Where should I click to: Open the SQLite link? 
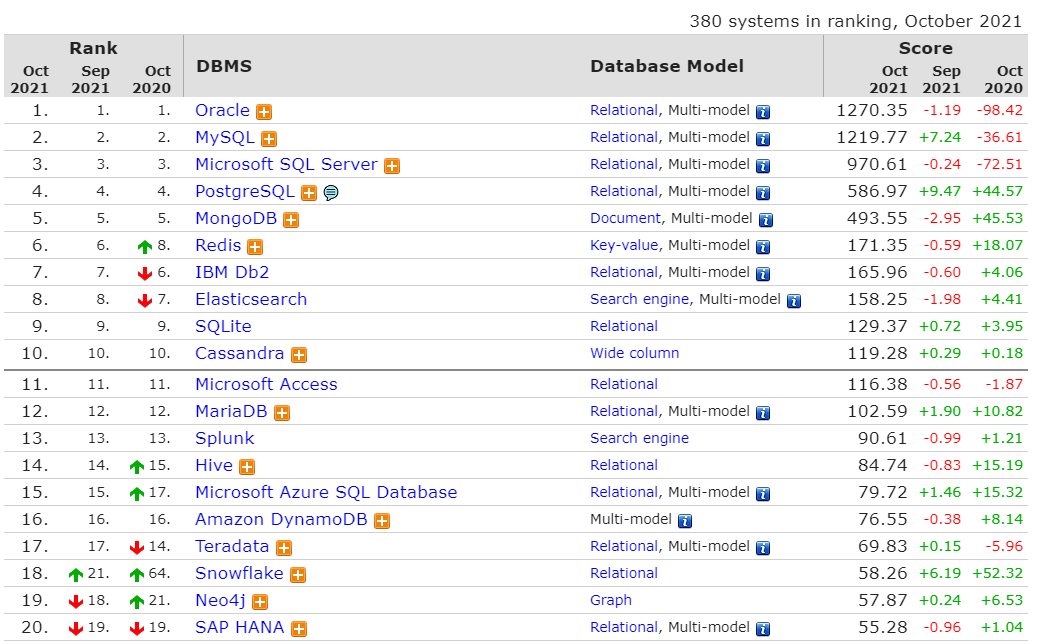[x=224, y=327]
